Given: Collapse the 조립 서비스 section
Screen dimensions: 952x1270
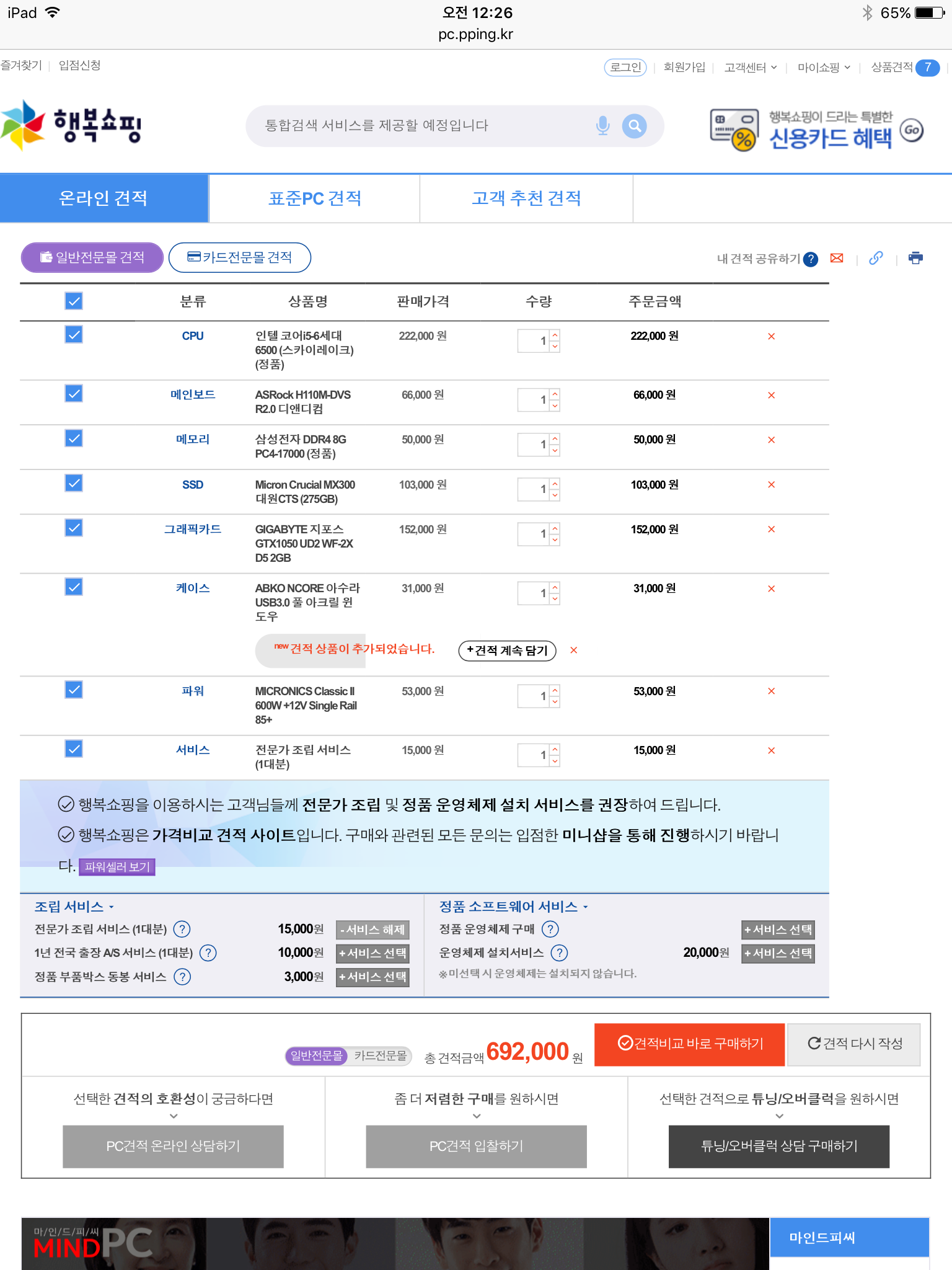Looking at the screenshot, I should click(74, 907).
